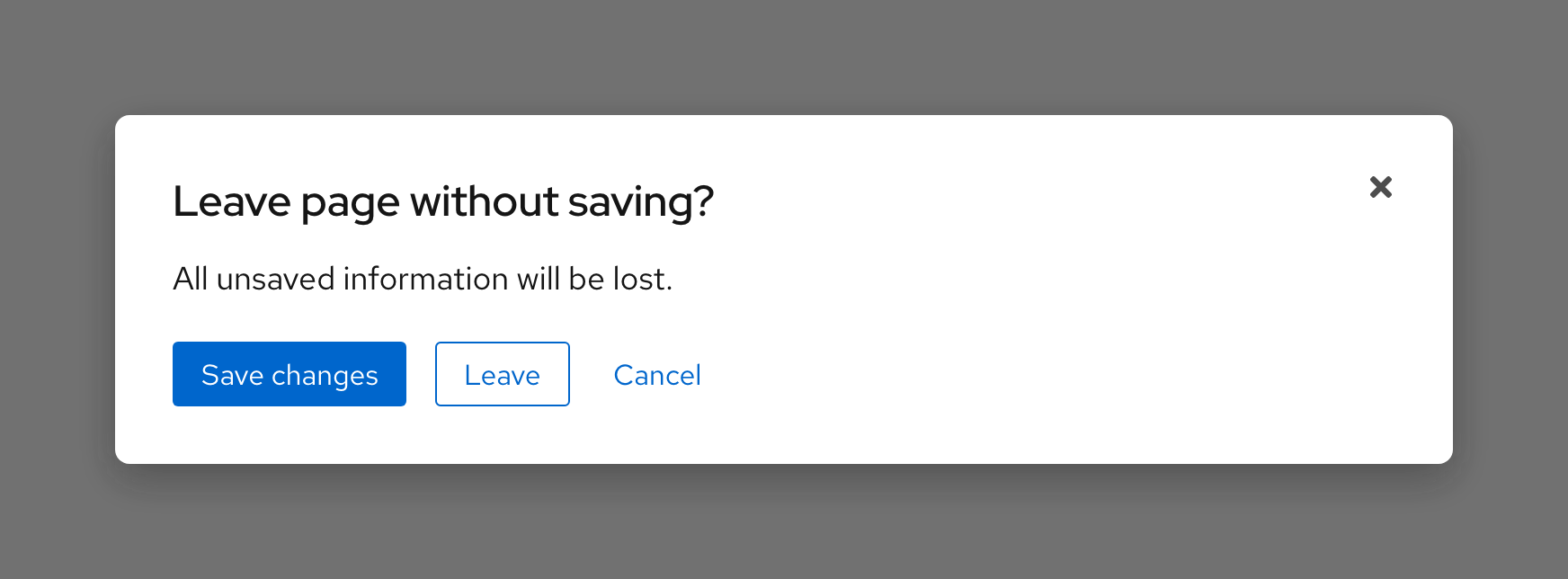Click the dialog title text
The height and width of the screenshot is (579, 1568).
point(442,201)
